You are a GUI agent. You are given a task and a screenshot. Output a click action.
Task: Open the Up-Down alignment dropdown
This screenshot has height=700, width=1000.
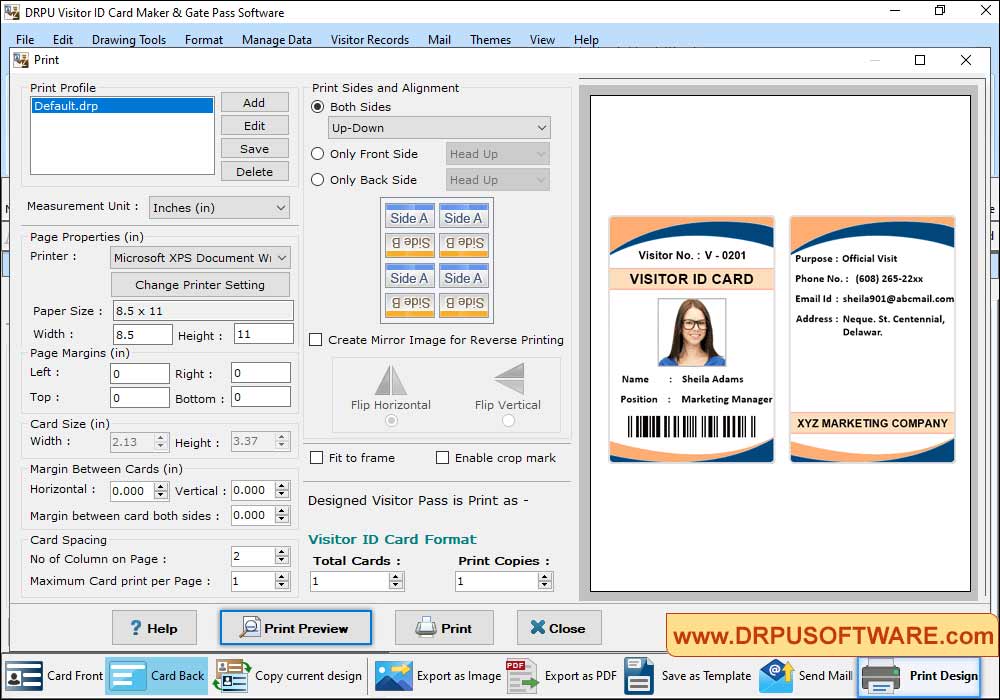439,128
